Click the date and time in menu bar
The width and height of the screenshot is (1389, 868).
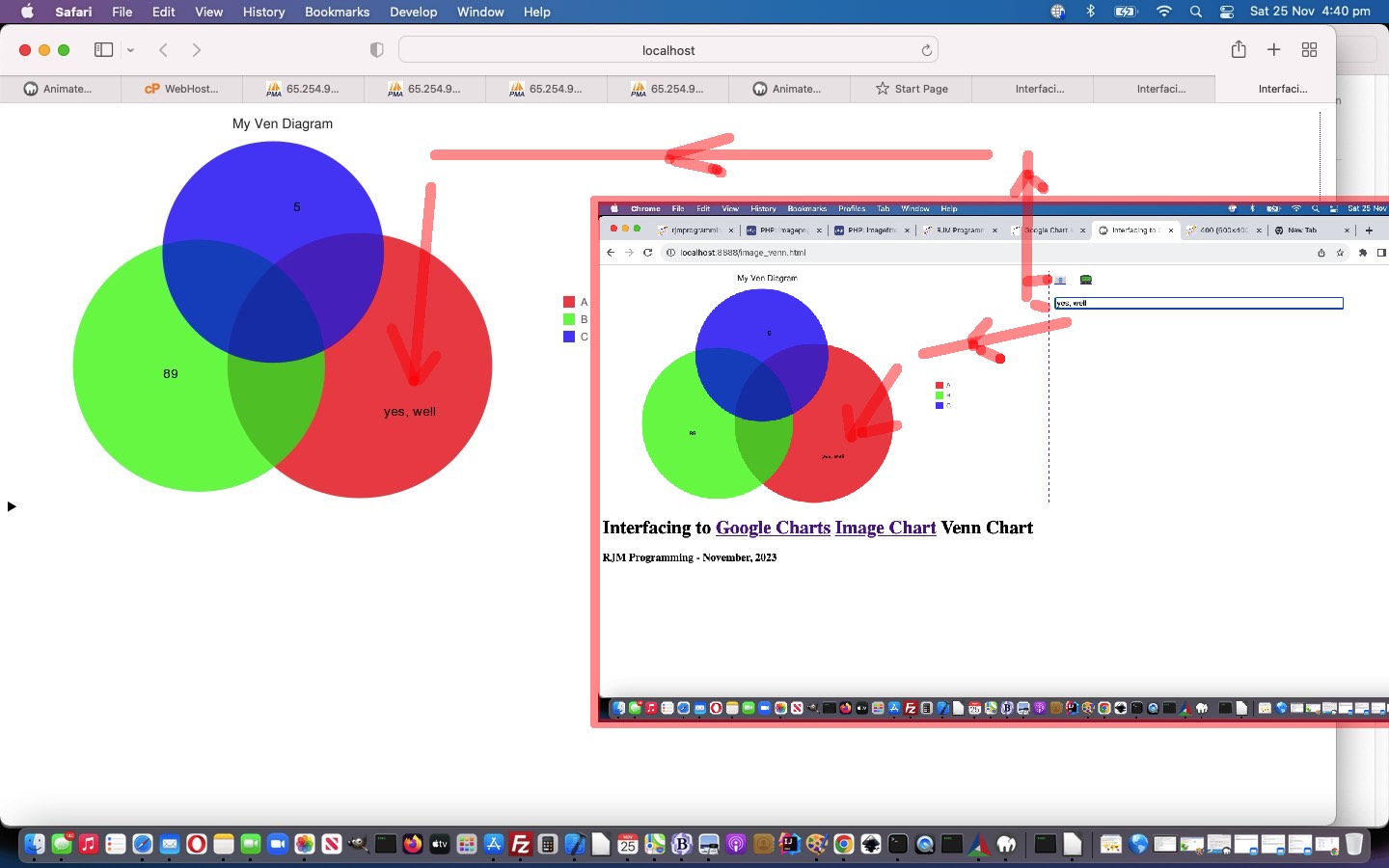(1310, 12)
